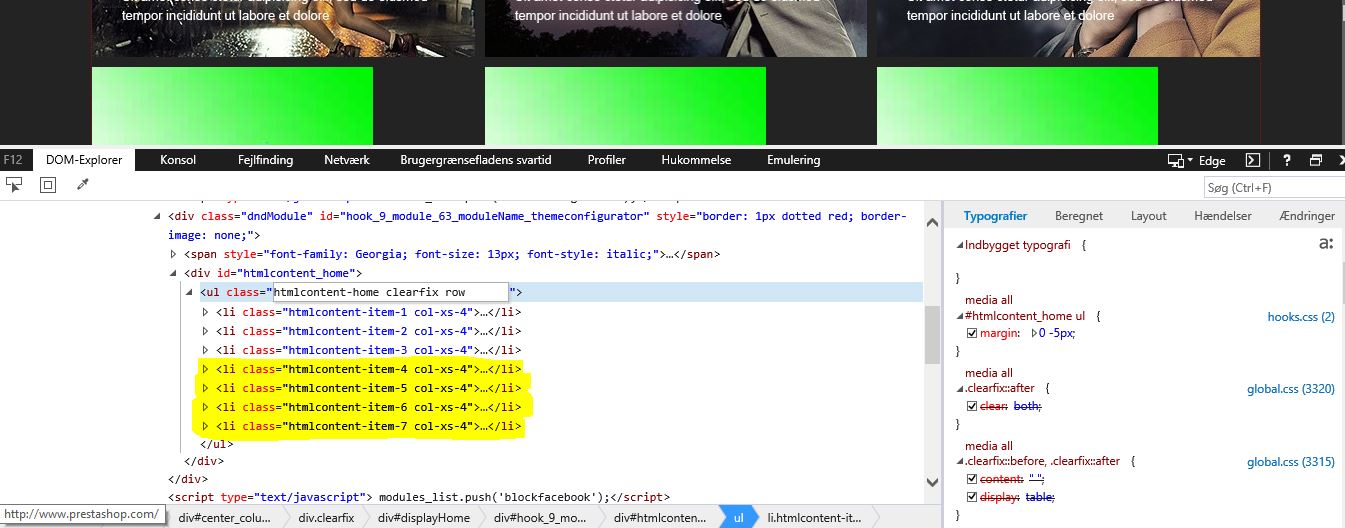Expand the htmlcontent-item-5 li node

point(206,388)
